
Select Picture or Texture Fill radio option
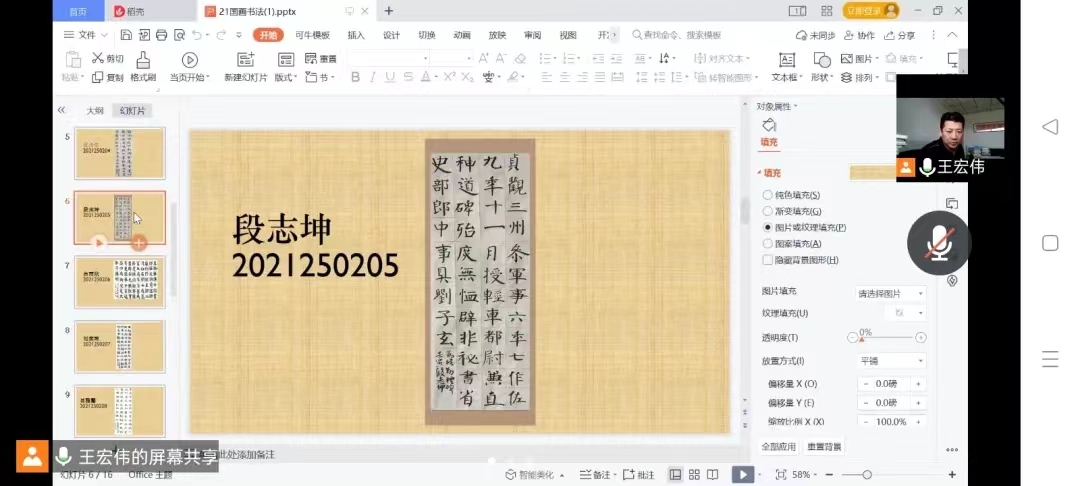(x=767, y=227)
